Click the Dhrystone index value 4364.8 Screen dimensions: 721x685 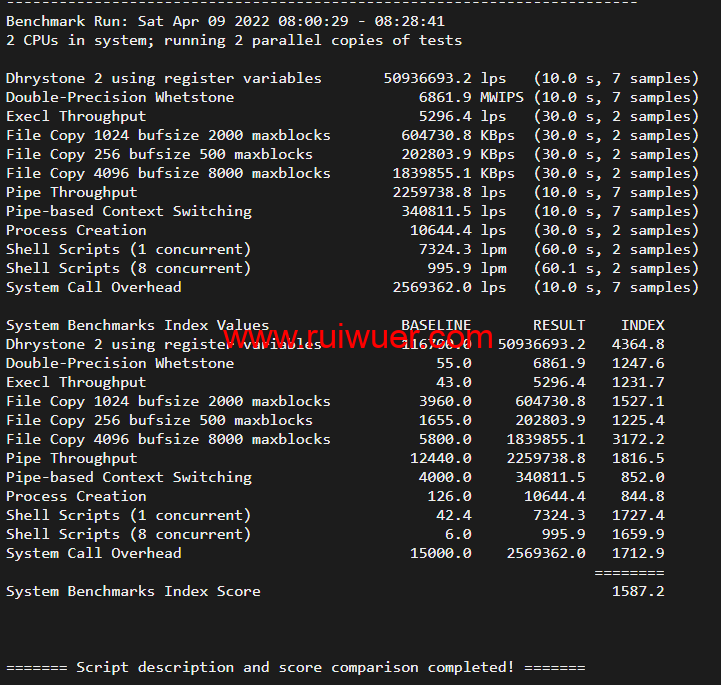tap(638, 344)
